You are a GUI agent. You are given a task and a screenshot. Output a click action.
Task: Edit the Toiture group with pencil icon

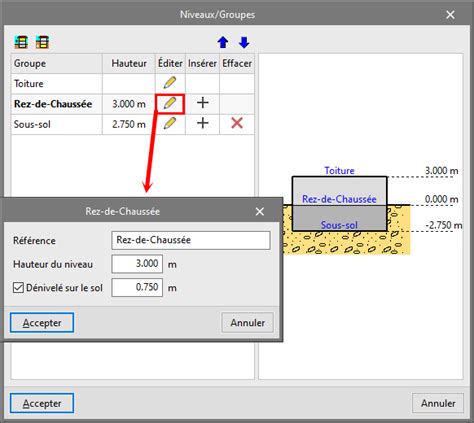coord(170,83)
